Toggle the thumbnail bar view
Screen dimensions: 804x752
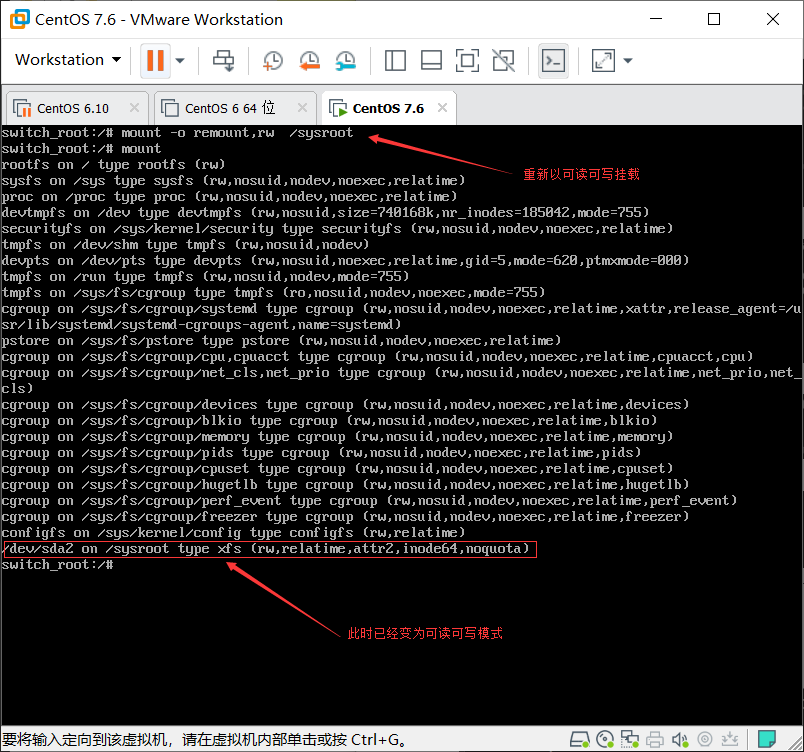coord(431,60)
